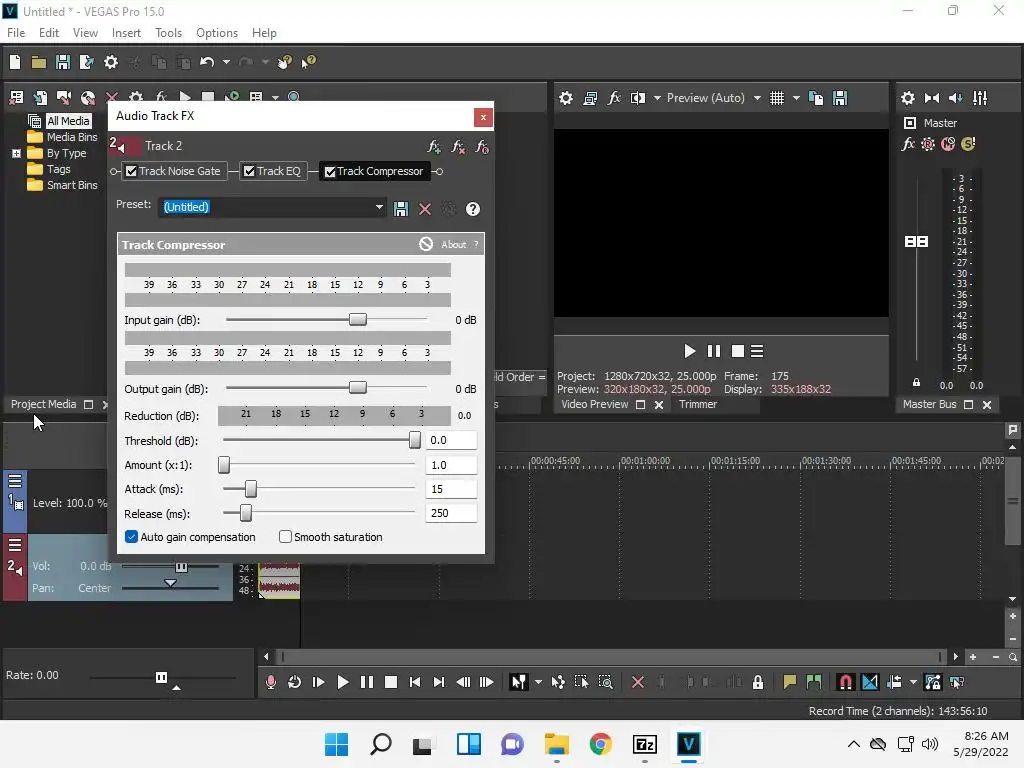Pause the video preview

point(714,351)
